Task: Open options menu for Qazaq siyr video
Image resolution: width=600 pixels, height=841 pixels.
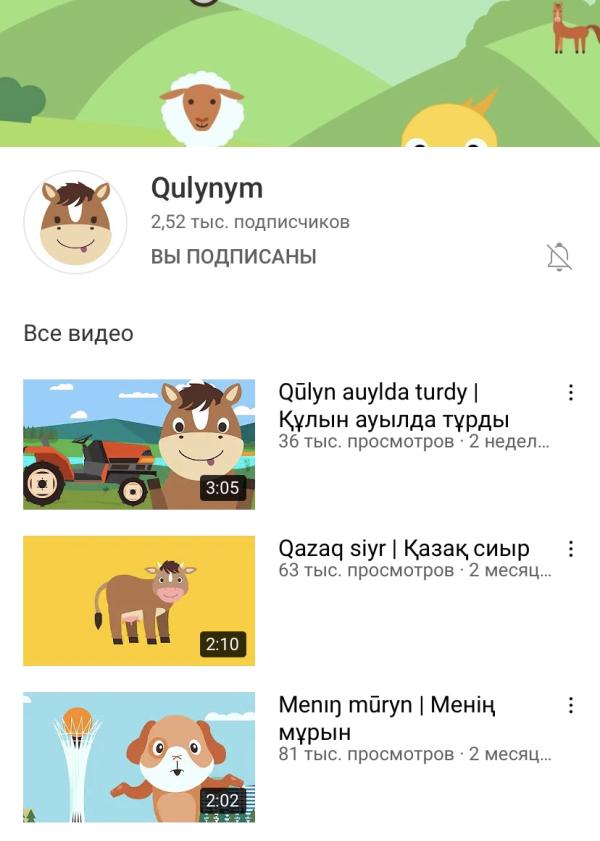Action: [x=571, y=548]
